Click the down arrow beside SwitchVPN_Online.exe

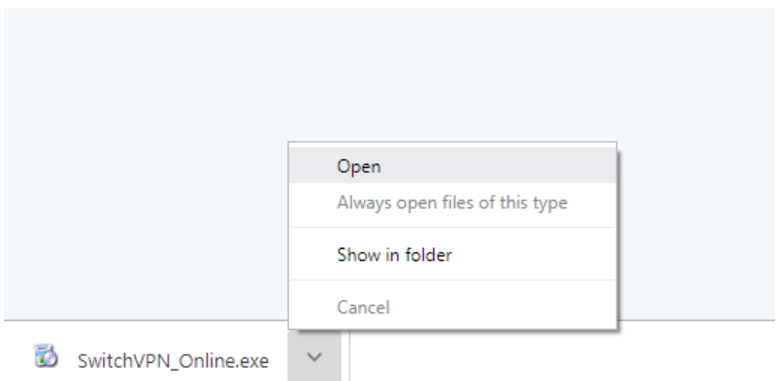314,357
